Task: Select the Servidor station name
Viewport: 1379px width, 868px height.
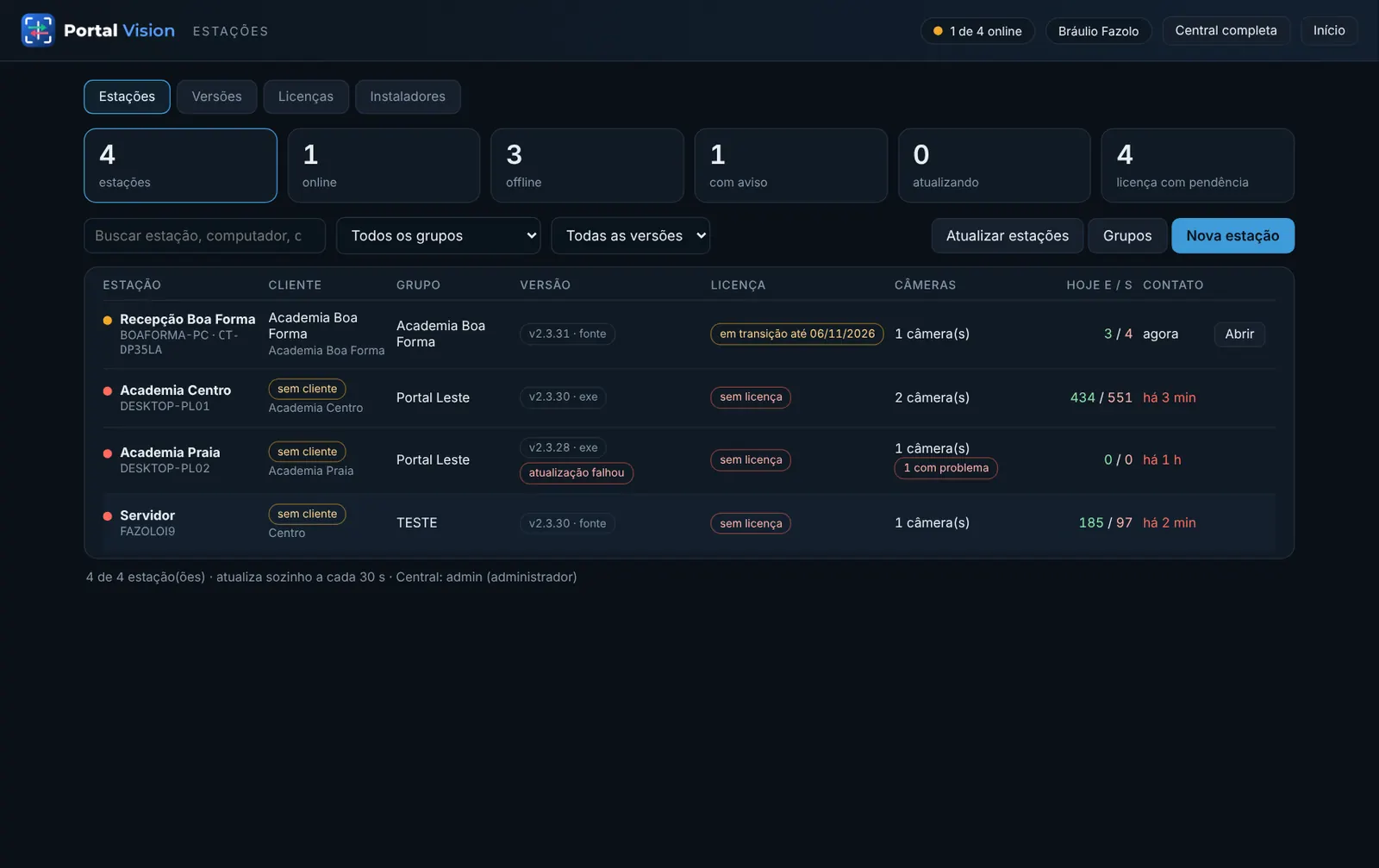Action: tap(147, 515)
